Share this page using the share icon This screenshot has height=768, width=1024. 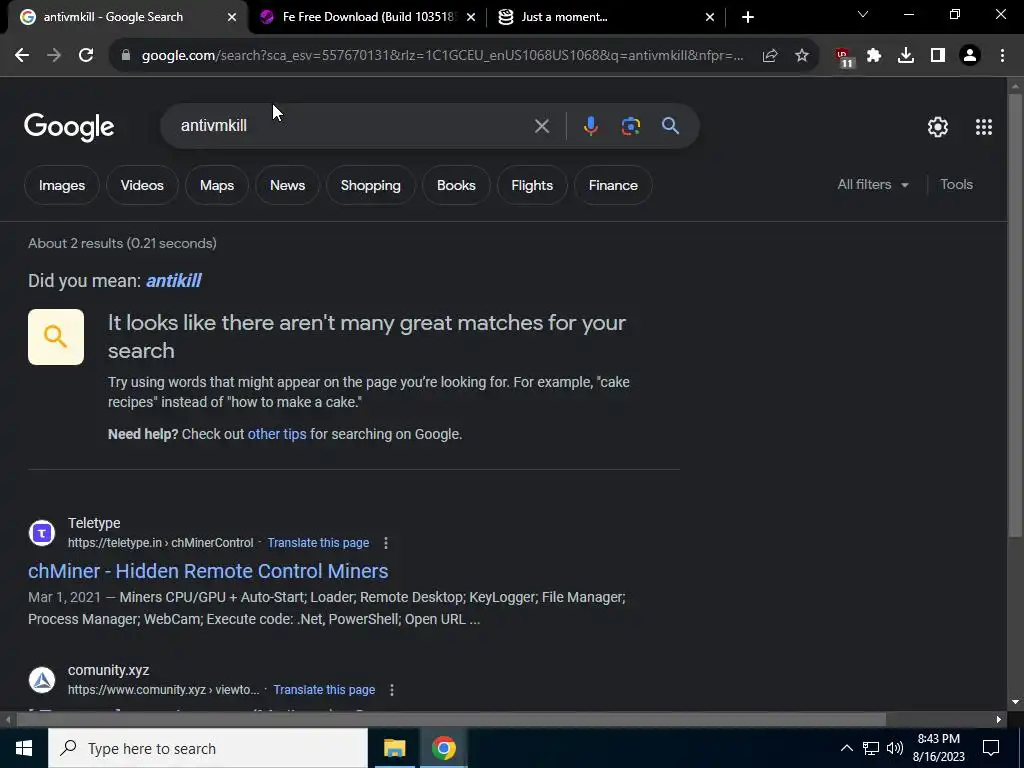click(x=770, y=56)
